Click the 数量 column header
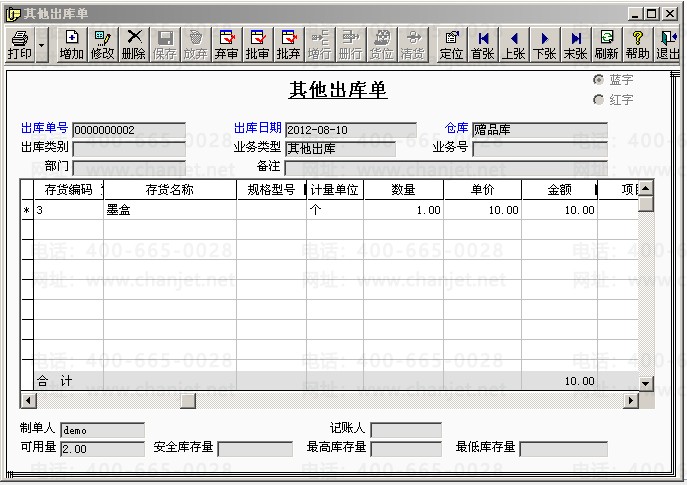This screenshot has height=485, width=687. (x=404, y=190)
